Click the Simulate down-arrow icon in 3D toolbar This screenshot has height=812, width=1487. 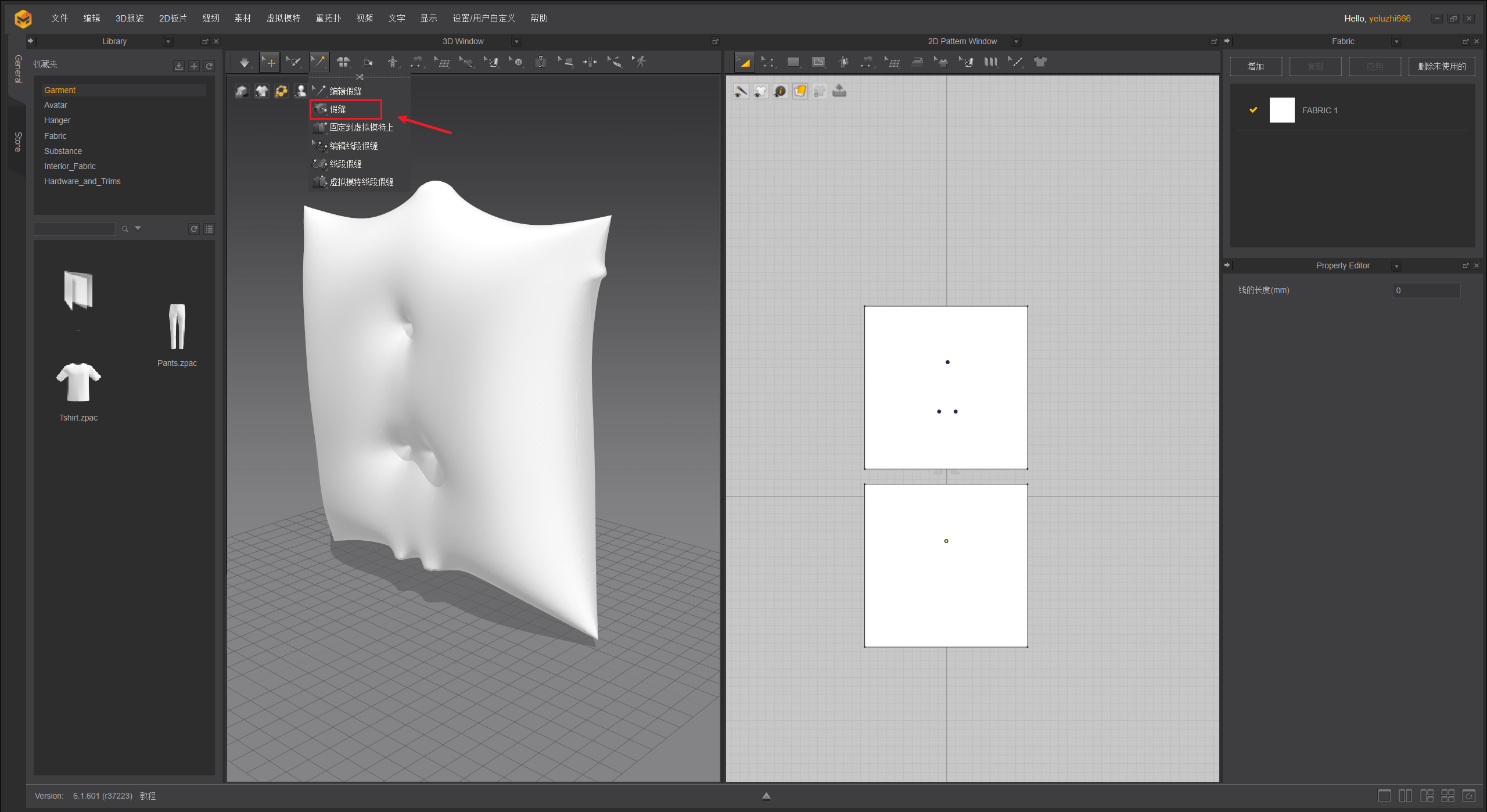pyautogui.click(x=245, y=62)
